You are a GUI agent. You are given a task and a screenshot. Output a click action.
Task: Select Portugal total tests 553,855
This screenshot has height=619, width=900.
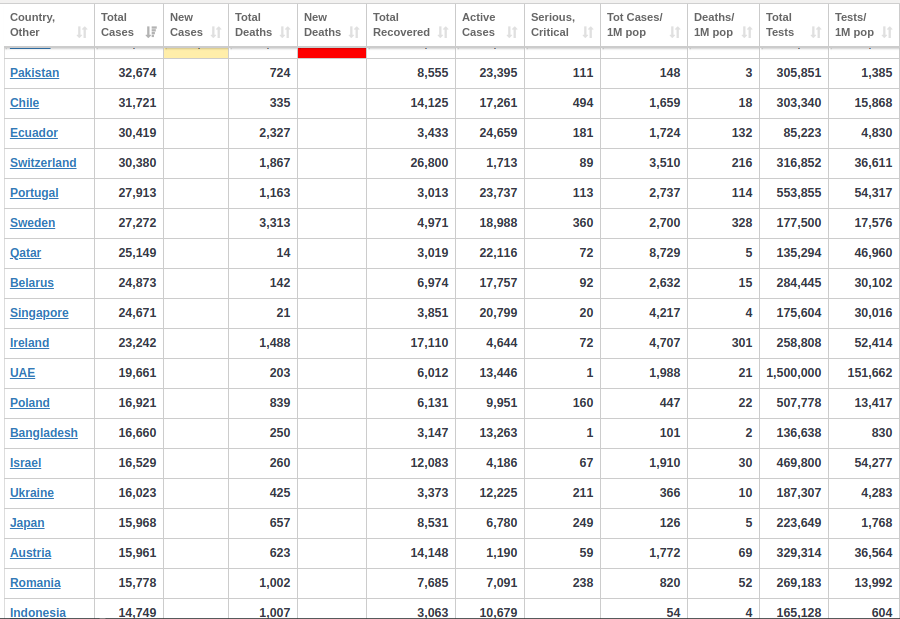click(798, 193)
